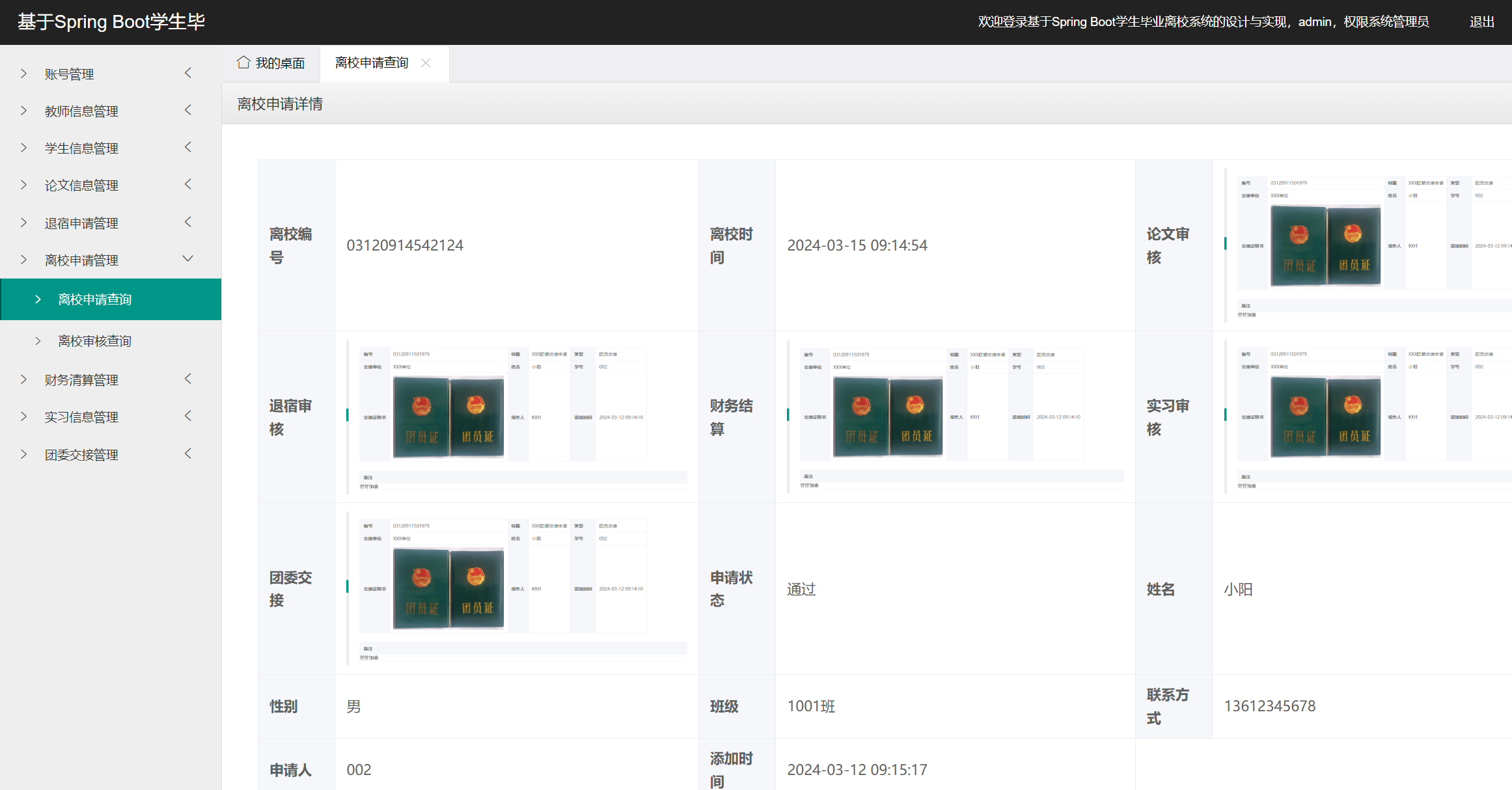Click the 退出 logout link

[x=1481, y=22]
